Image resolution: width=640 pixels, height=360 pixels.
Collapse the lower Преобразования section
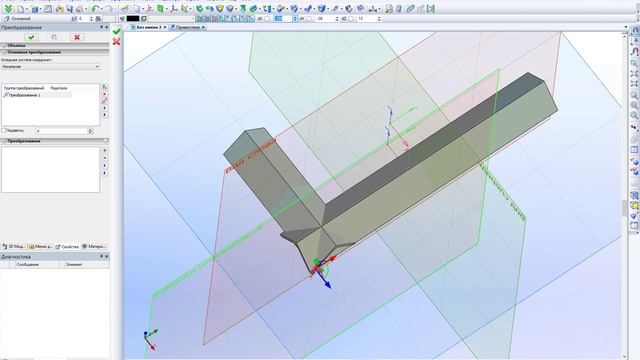tap(4, 141)
